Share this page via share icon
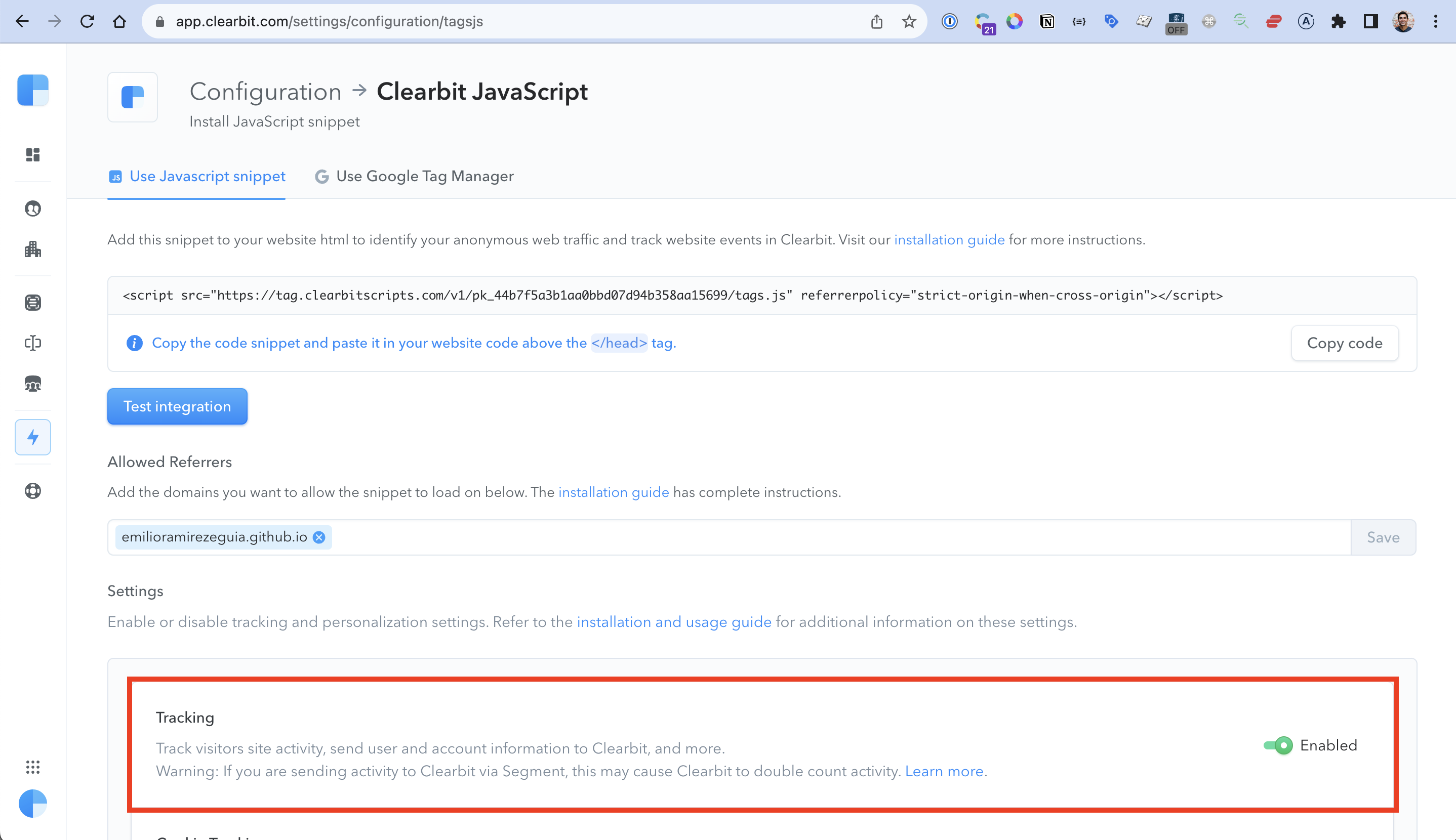This screenshot has height=840, width=1456. pos(876,21)
